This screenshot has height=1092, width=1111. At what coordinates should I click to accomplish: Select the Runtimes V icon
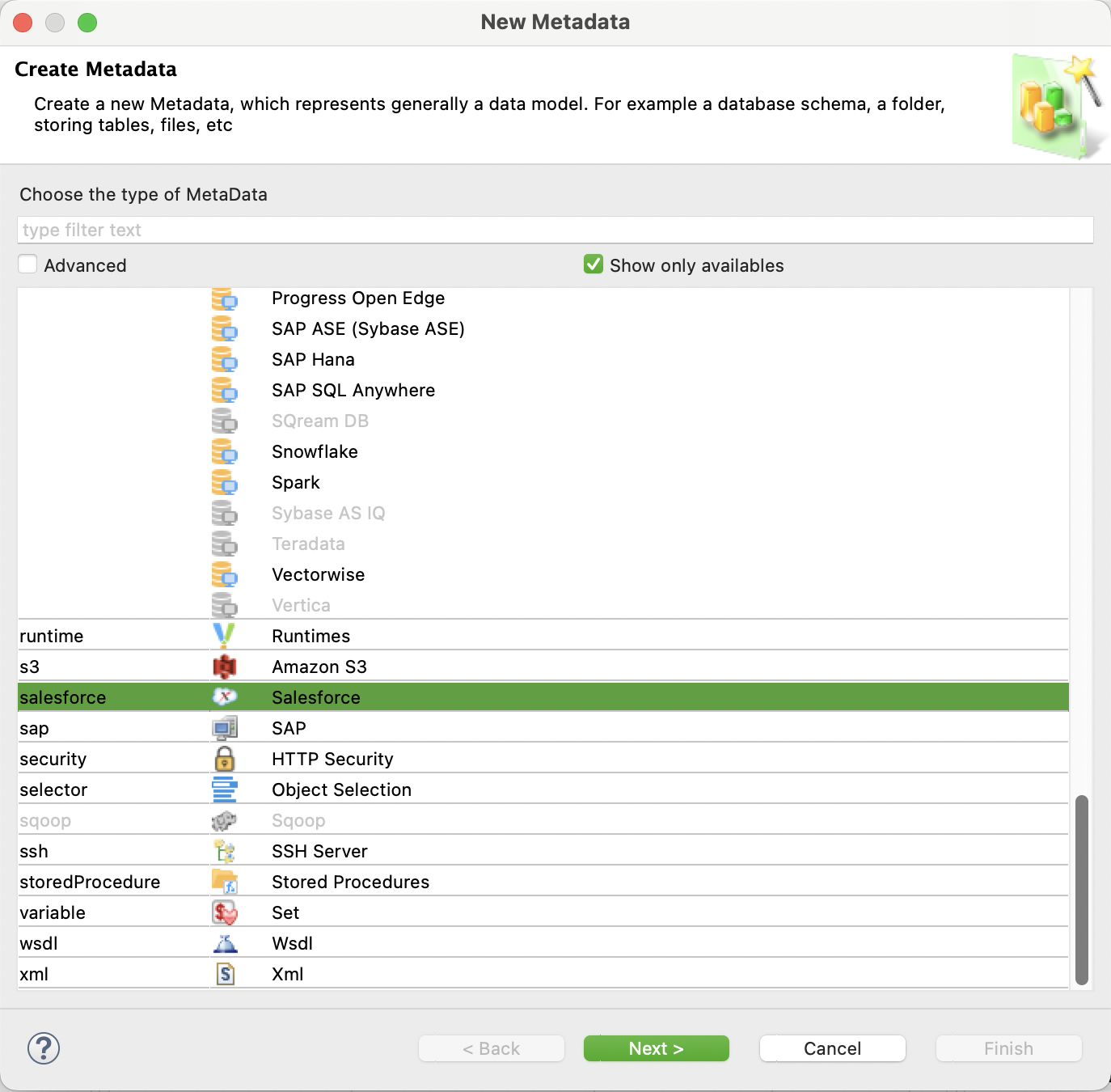(225, 635)
